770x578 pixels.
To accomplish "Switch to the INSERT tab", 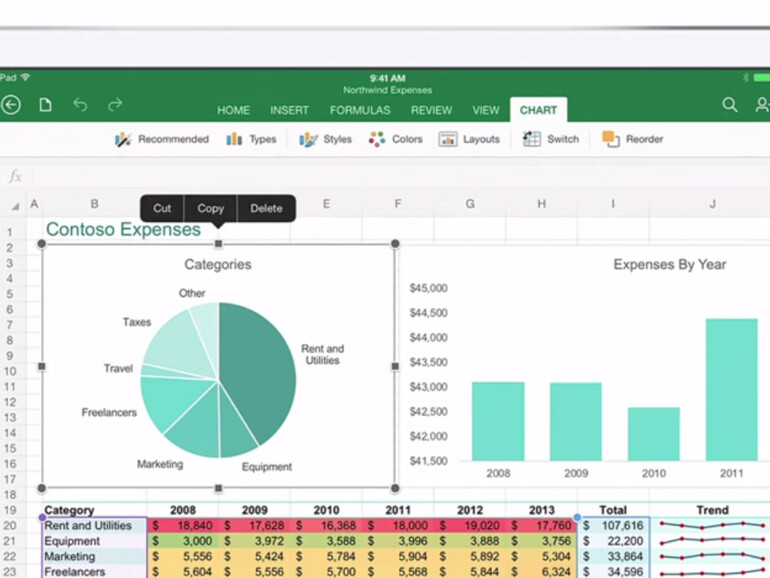I will click(x=289, y=110).
